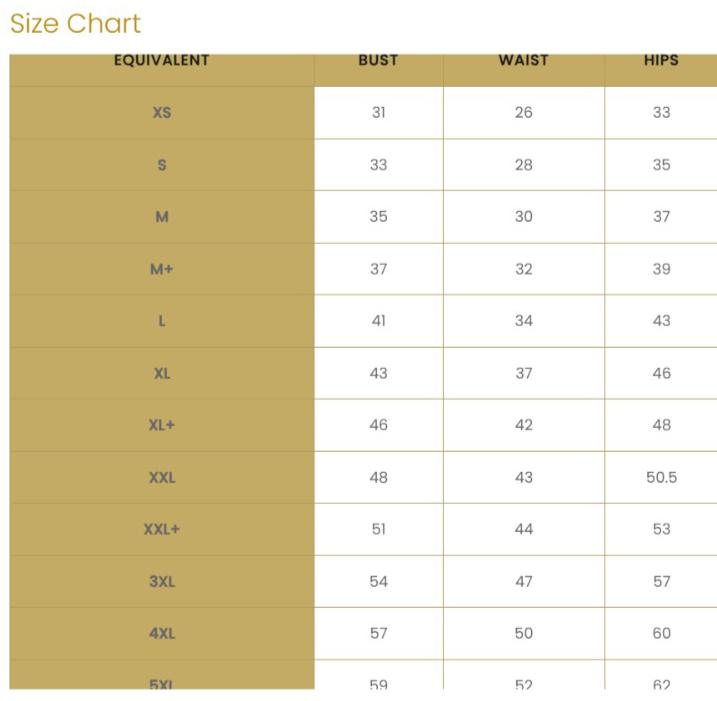Click the XXL+ size row label

(162, 529)
